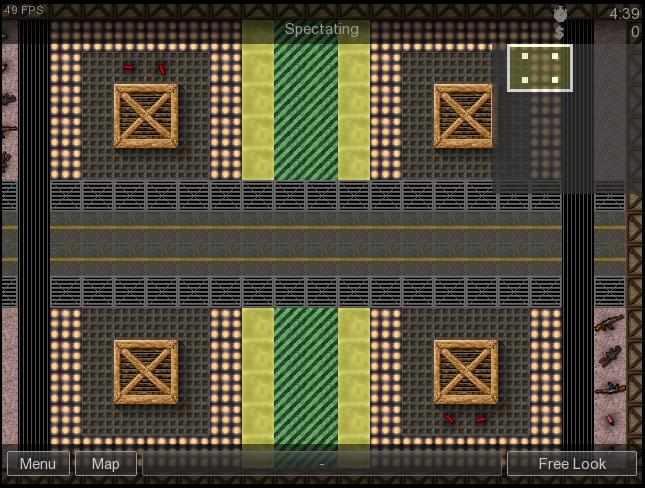
Task: Click the red shell casings above the top-left crate
Action: (145, 68)
